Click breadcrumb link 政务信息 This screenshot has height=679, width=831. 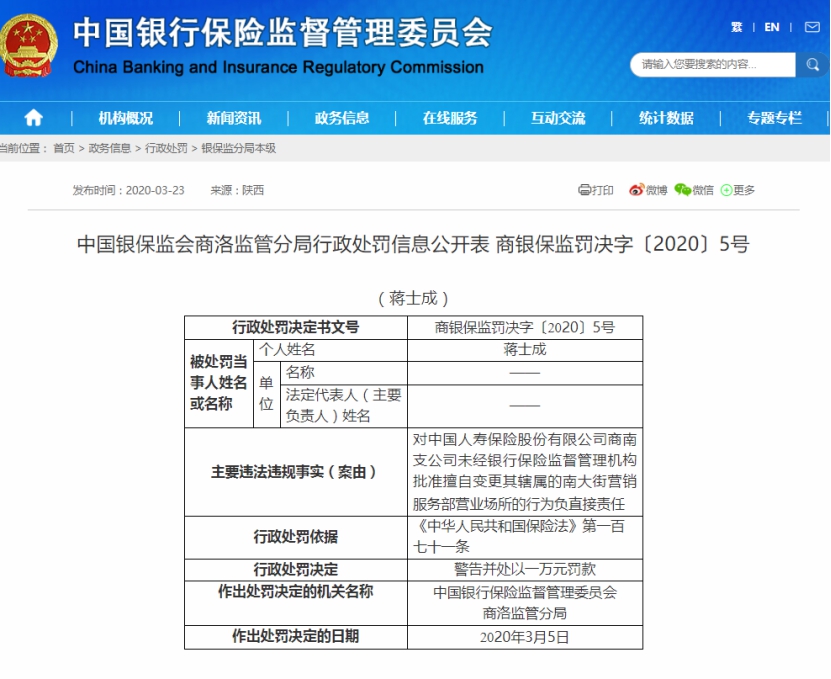coord(110,148)
